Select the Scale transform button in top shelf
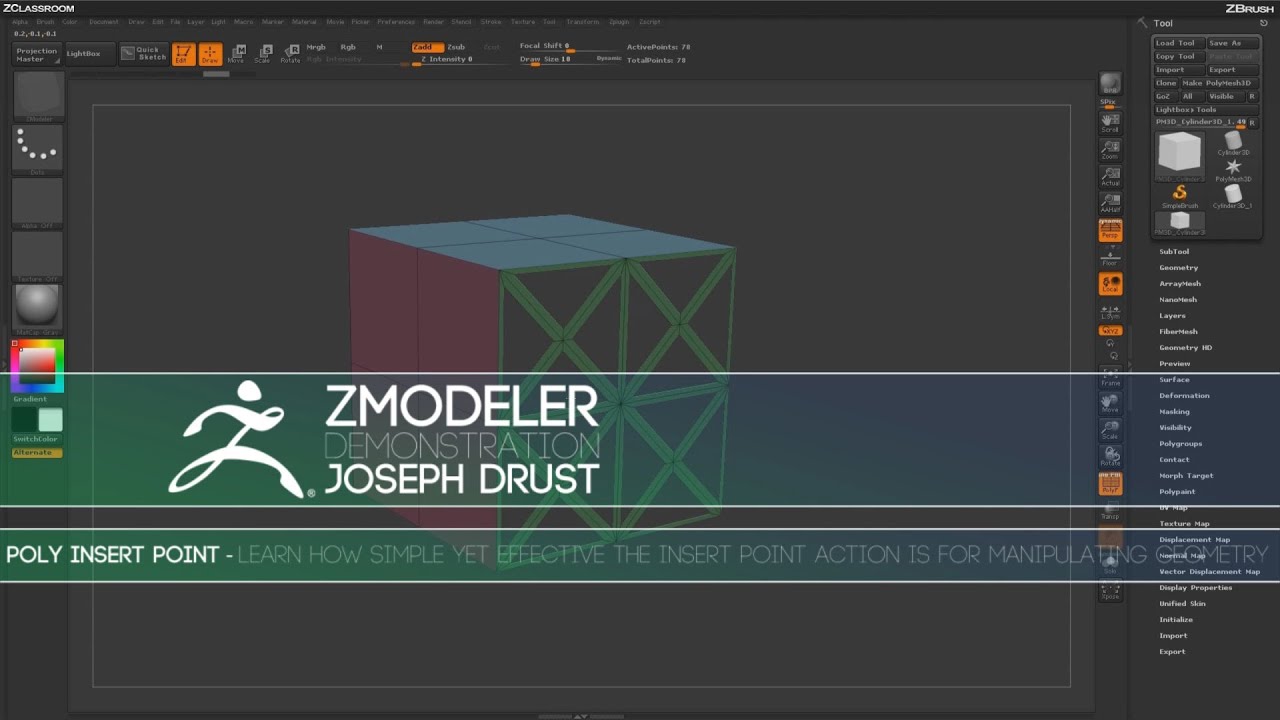Viewport: 1280px width, 720px height. pos(263,54)
